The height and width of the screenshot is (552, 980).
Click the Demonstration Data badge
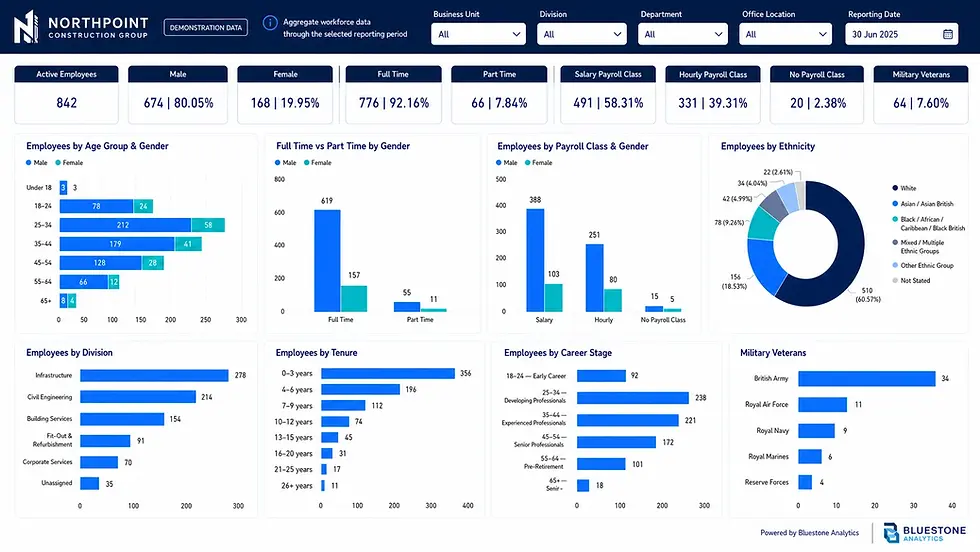206,28
